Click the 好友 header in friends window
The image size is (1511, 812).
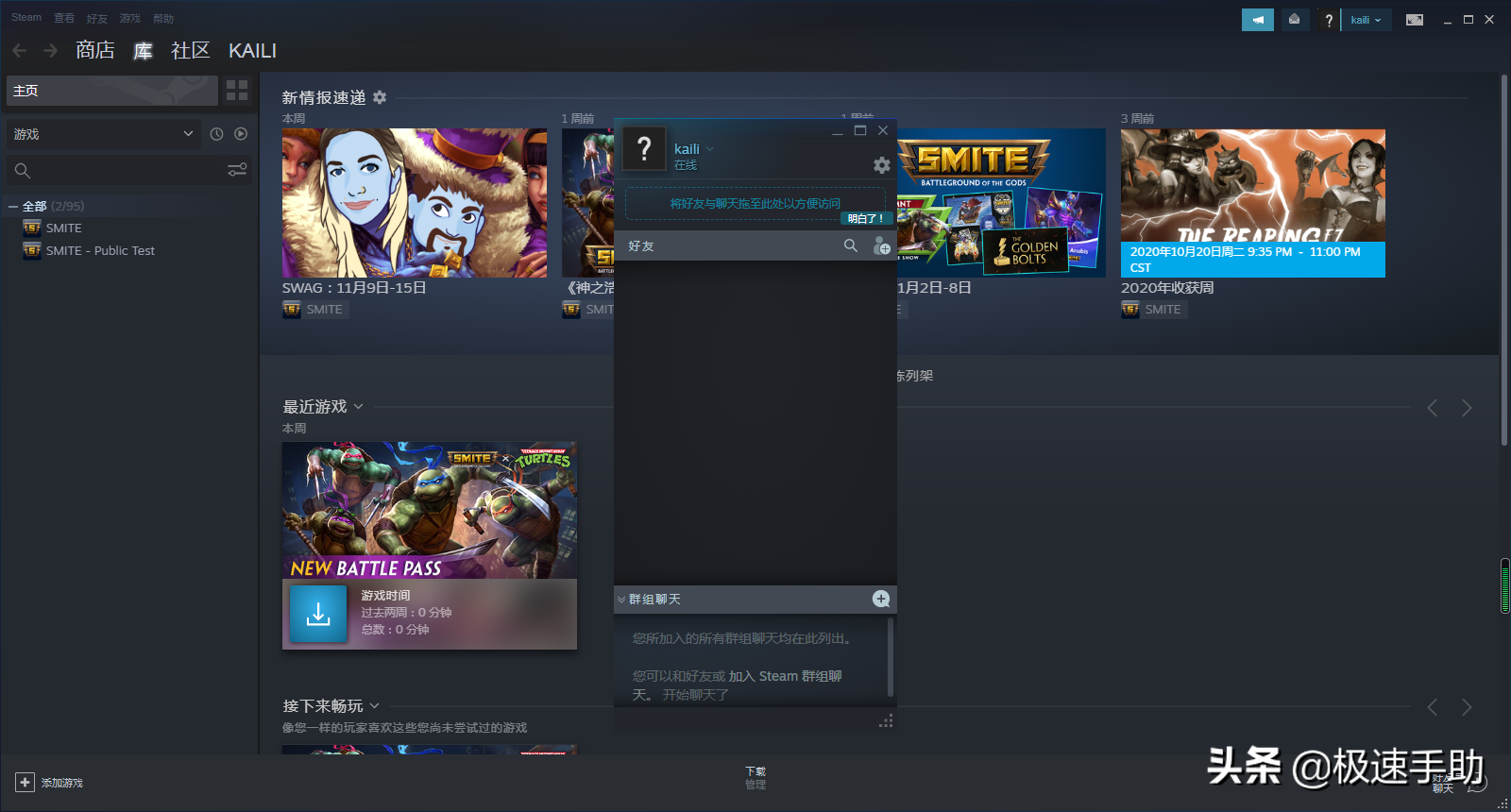(x=641, y=245)
